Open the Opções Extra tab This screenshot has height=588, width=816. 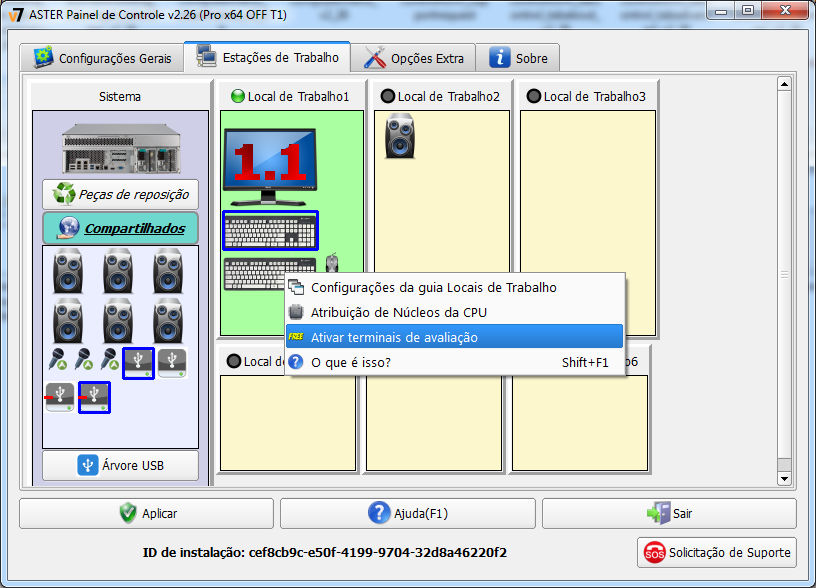[413, 58]
